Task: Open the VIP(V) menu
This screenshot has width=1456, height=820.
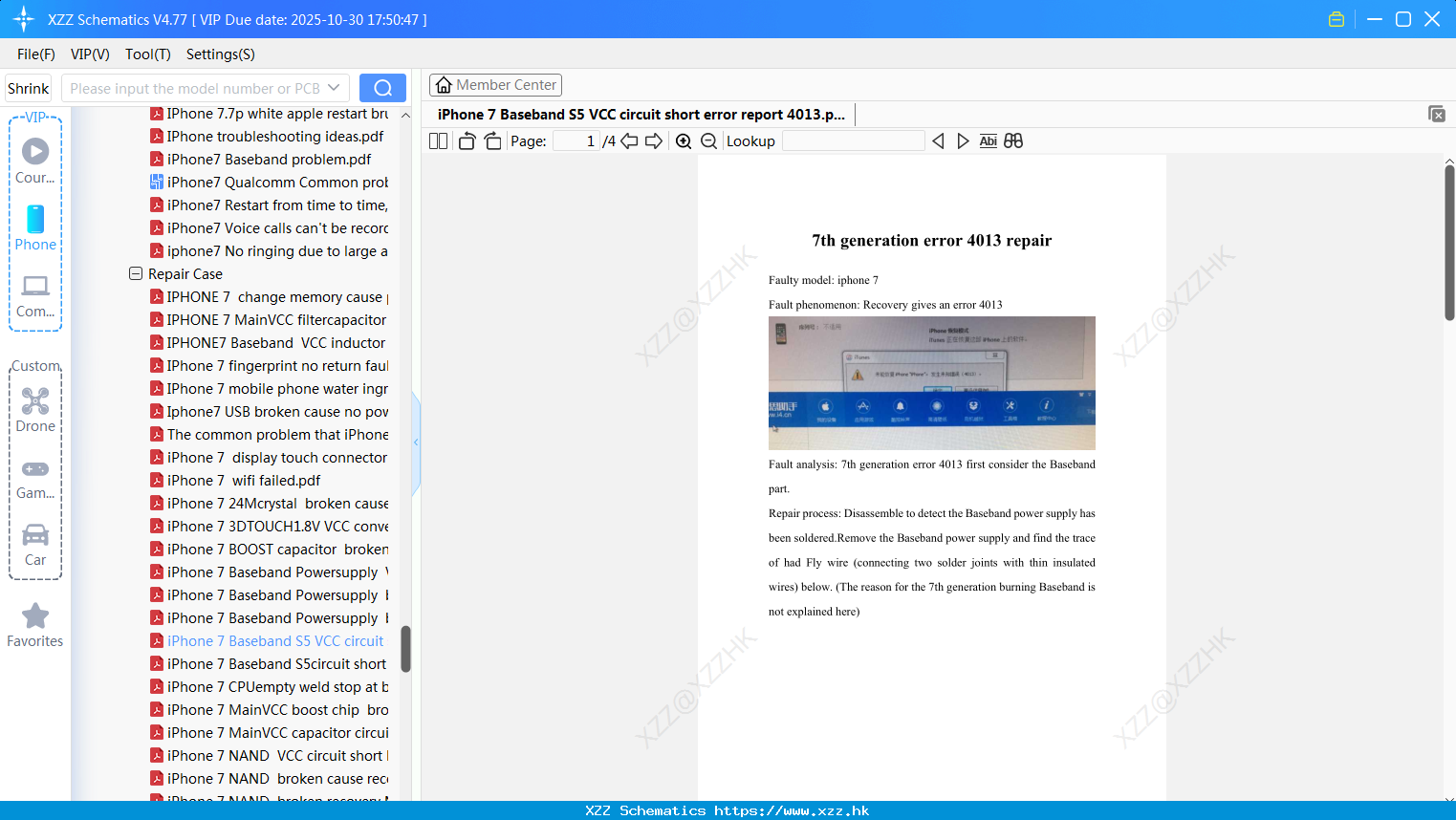Action: tap(90, 54)
